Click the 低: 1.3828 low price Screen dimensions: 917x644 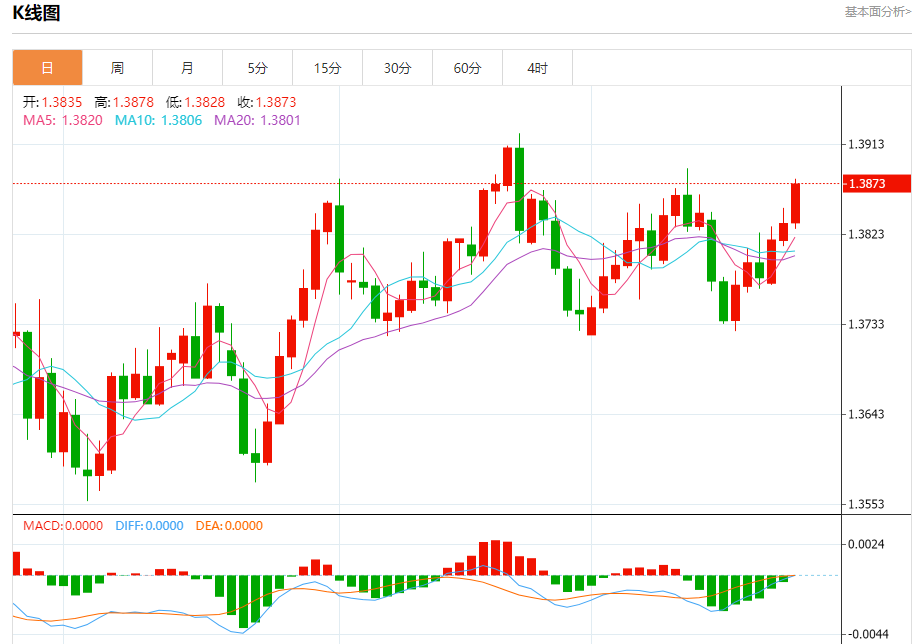[x=195, y=102]
